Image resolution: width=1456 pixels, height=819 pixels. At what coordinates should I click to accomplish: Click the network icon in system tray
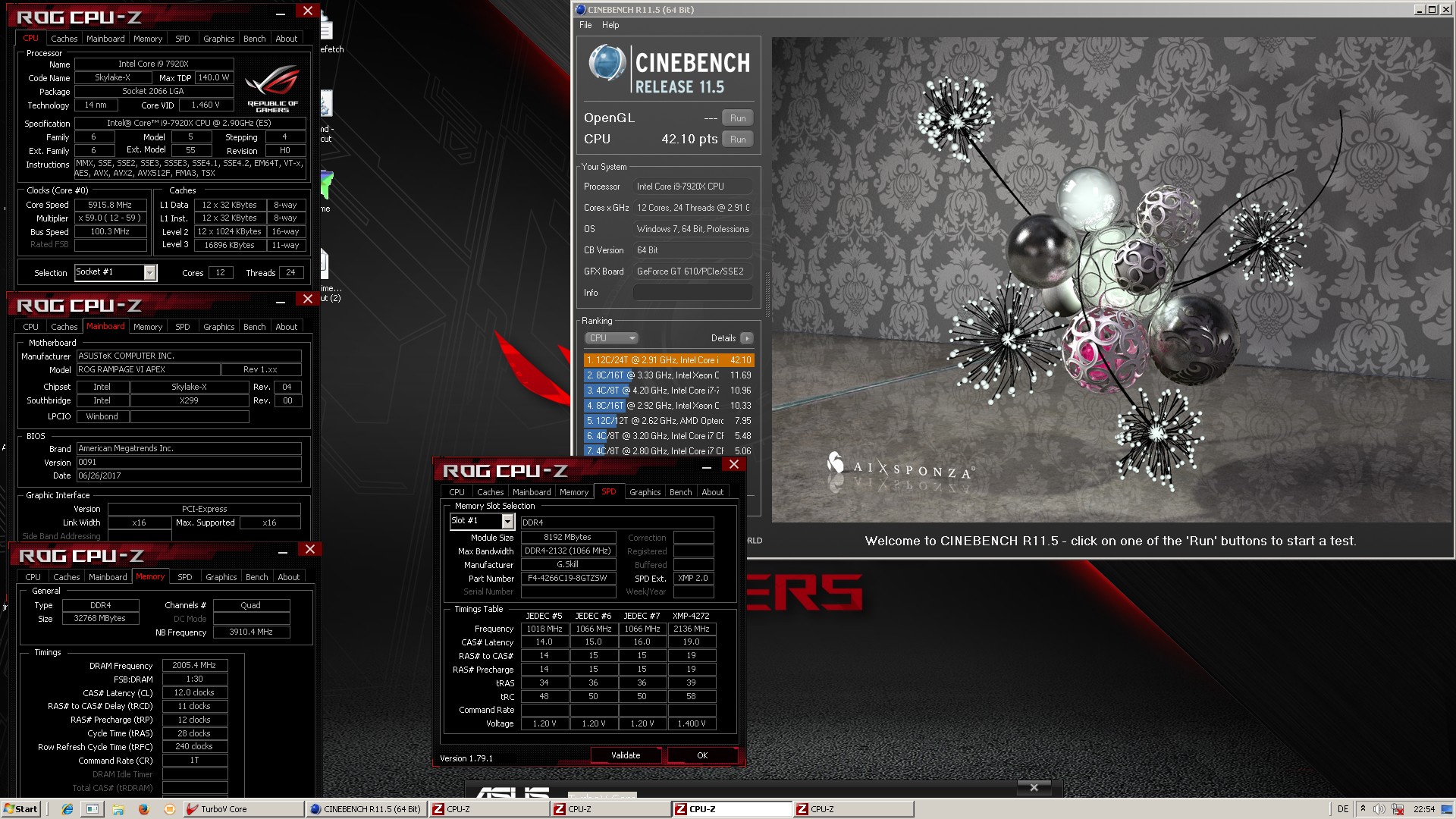click(1398, 809)
